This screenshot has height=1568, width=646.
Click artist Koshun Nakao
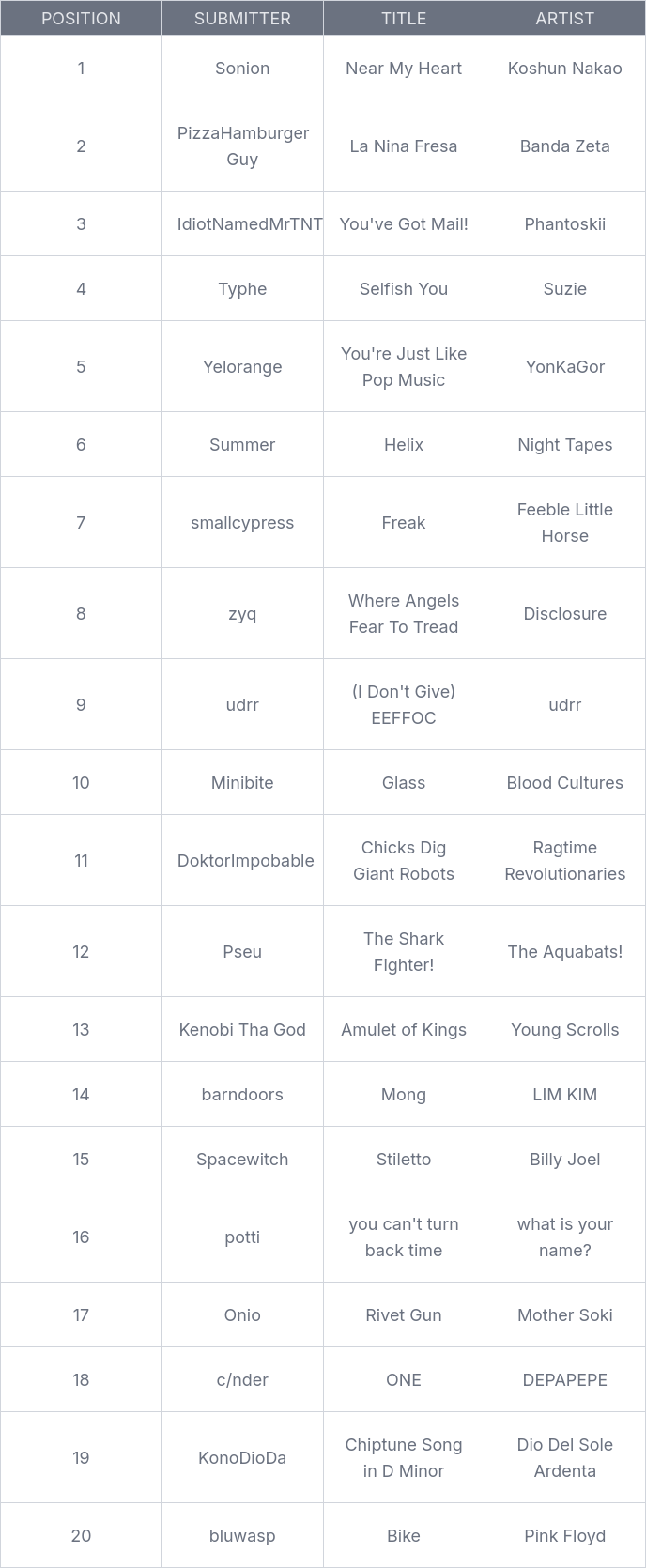point(564,68)
